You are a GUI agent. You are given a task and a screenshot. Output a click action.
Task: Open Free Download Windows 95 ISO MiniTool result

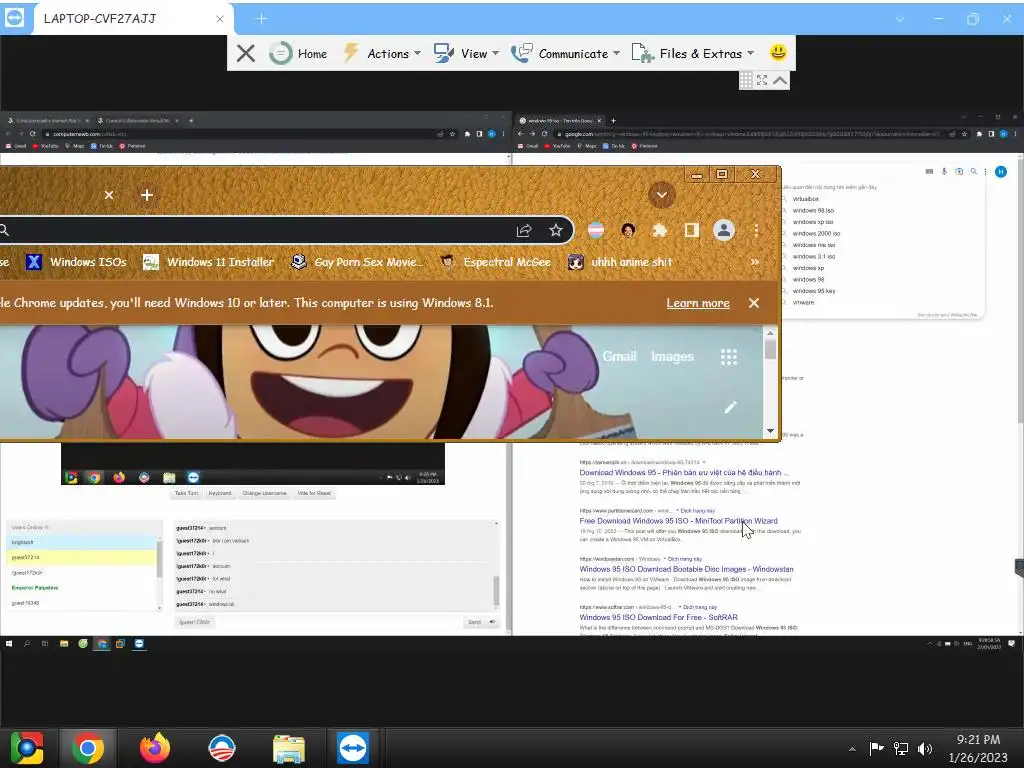pyautogui.click(x=678, y=521)
